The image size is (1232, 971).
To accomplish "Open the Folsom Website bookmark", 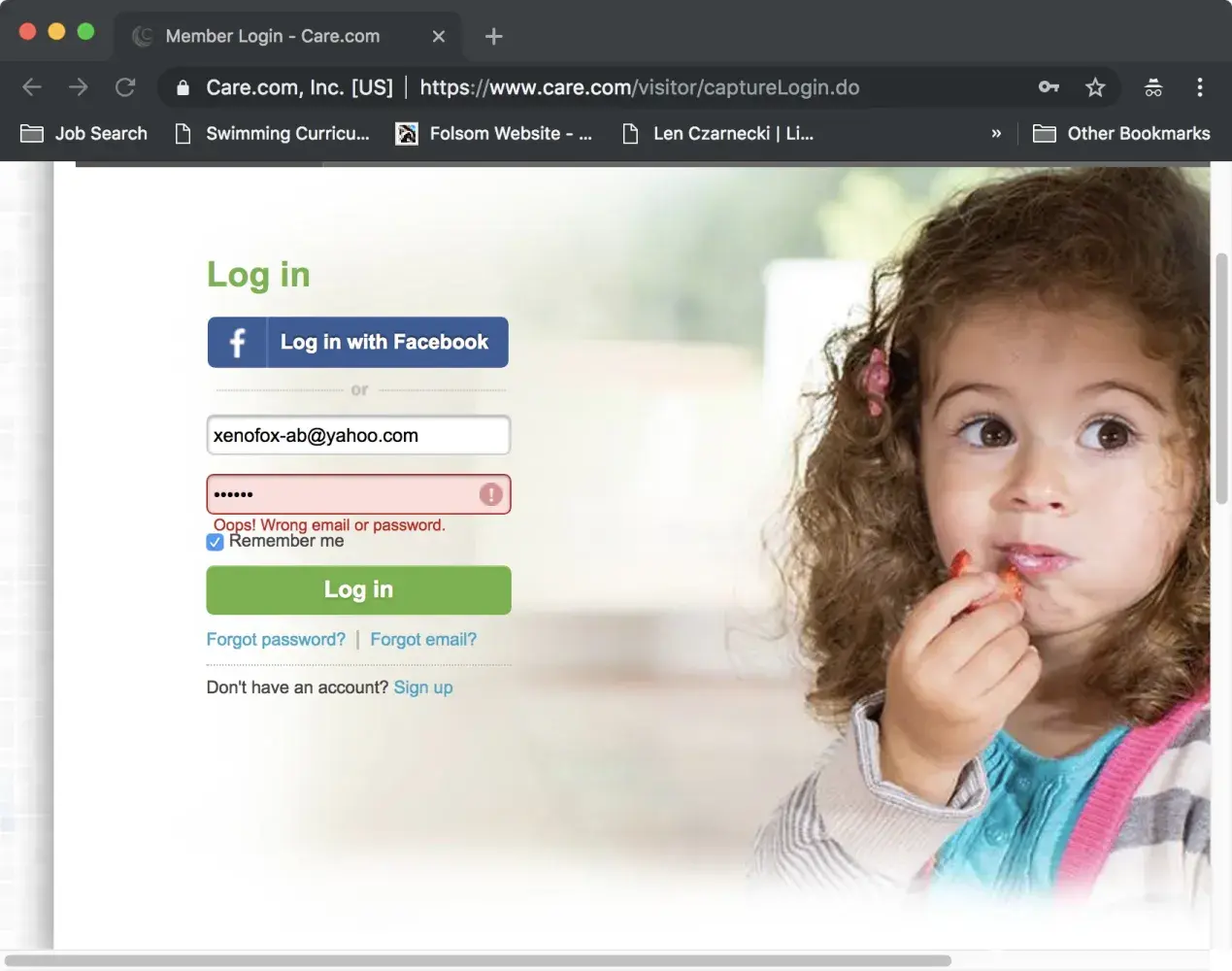I will 494,133.
